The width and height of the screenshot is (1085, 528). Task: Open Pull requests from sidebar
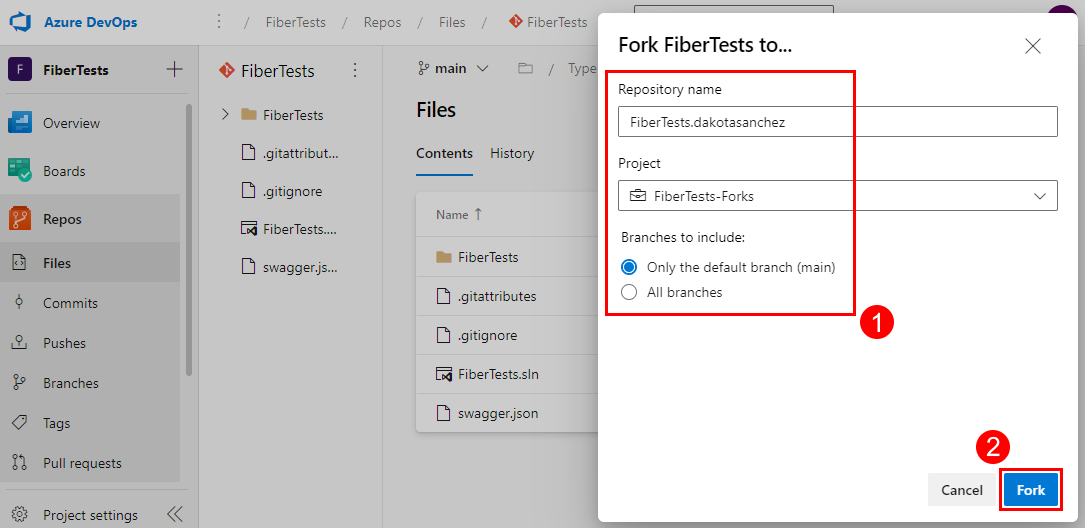click(x=81, y=463)
